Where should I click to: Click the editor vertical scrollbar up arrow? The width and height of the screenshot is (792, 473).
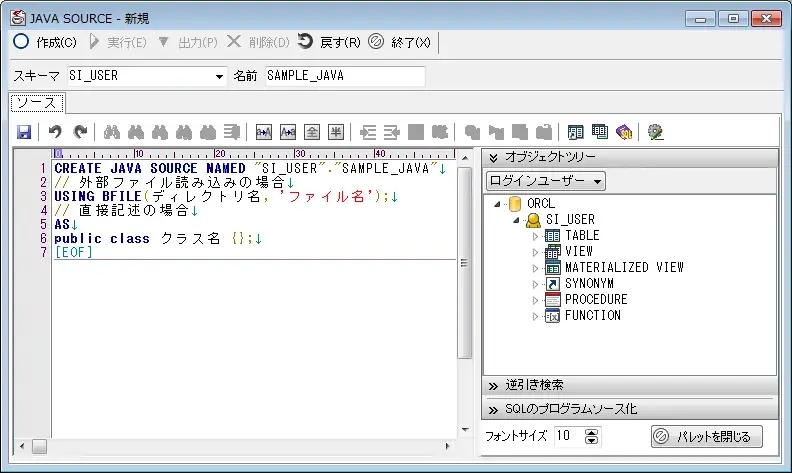pos(465,159)
